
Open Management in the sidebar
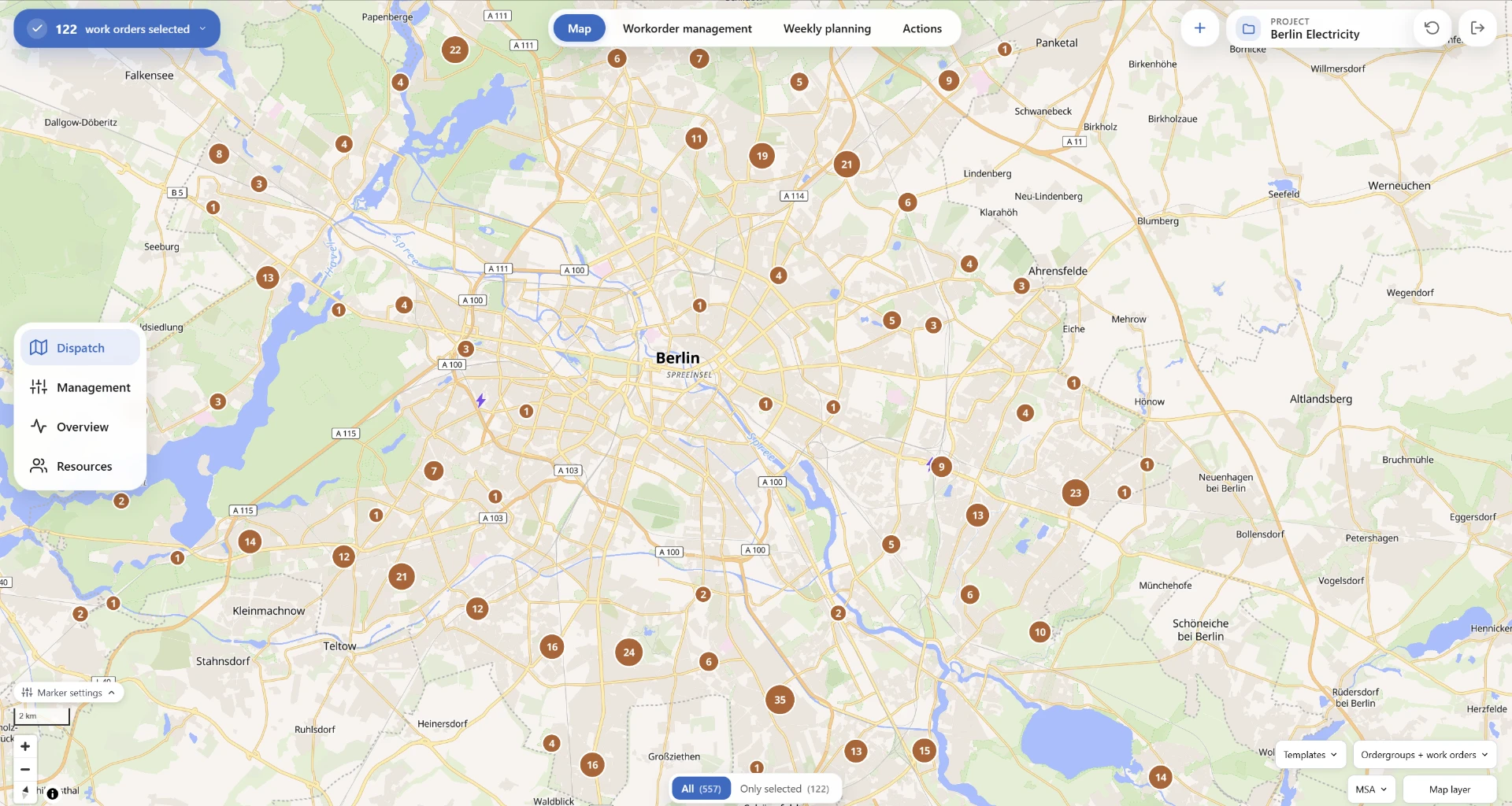pyautogui.click(x=80, y=387)
